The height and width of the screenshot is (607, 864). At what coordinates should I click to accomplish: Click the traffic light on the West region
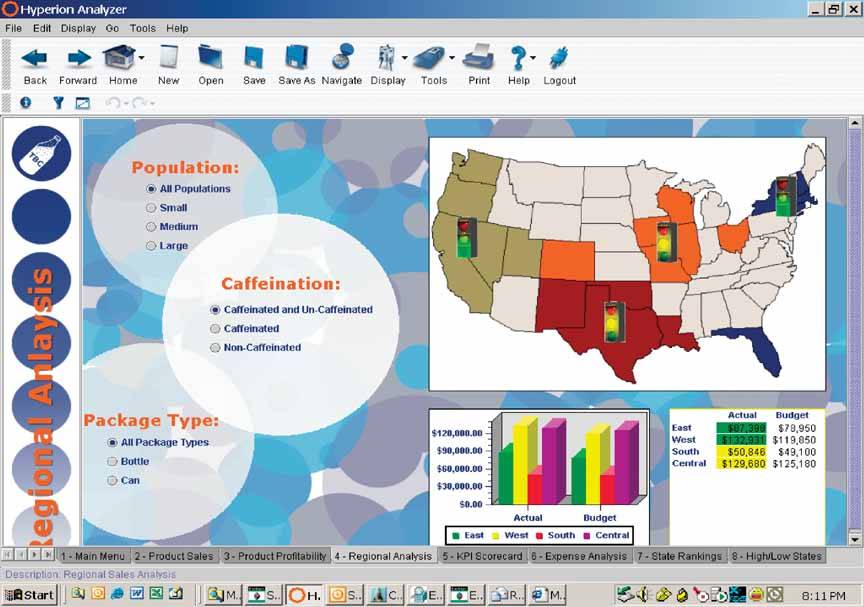pyautogui.click(x=466, y=238)
